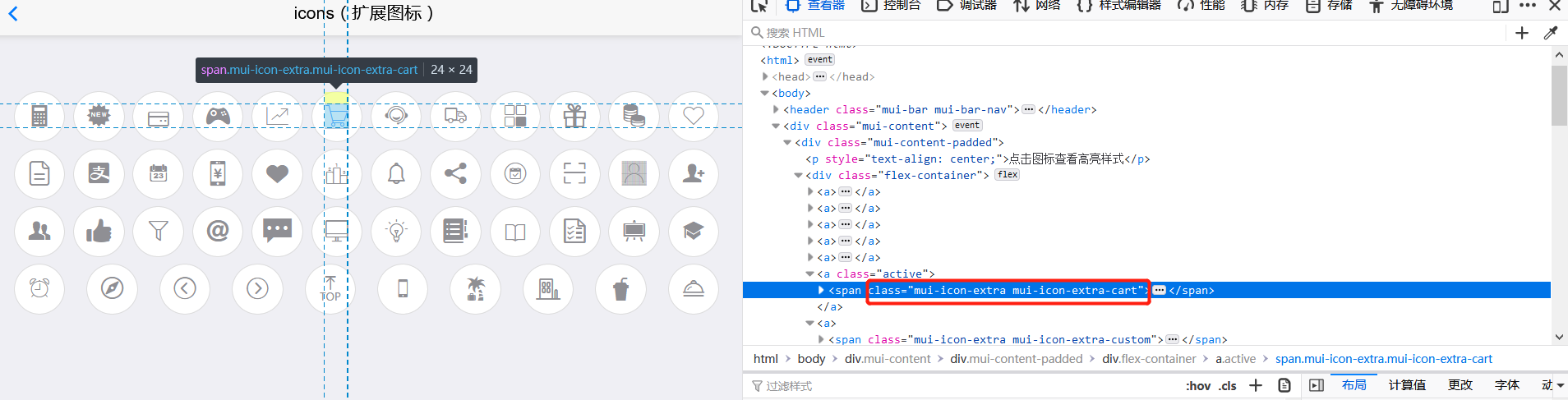Click the NEW badge icon
This screenshot has height=400, width=1568.
click(x=99, y=116)
